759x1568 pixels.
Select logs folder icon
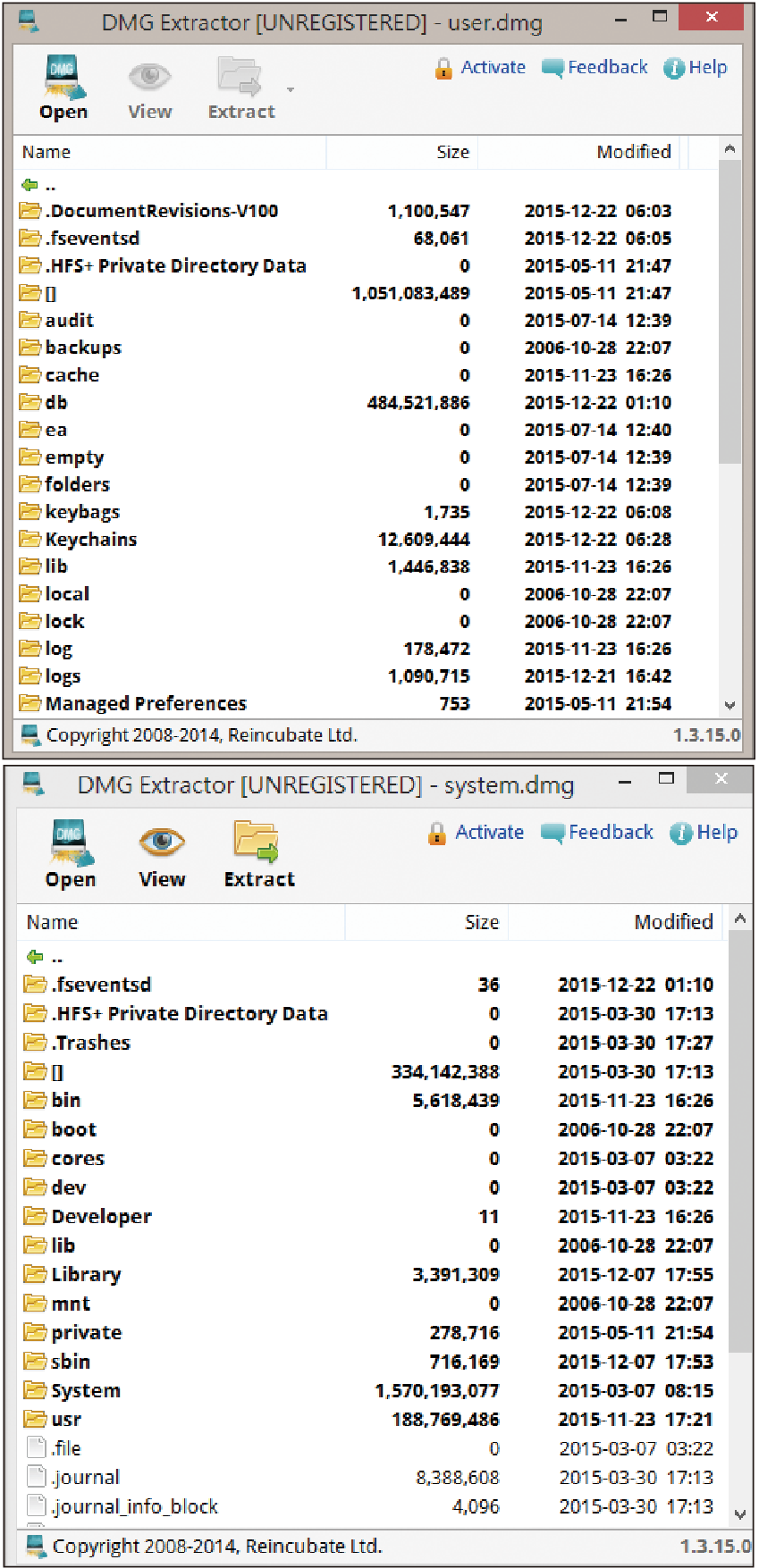(31, 676)
